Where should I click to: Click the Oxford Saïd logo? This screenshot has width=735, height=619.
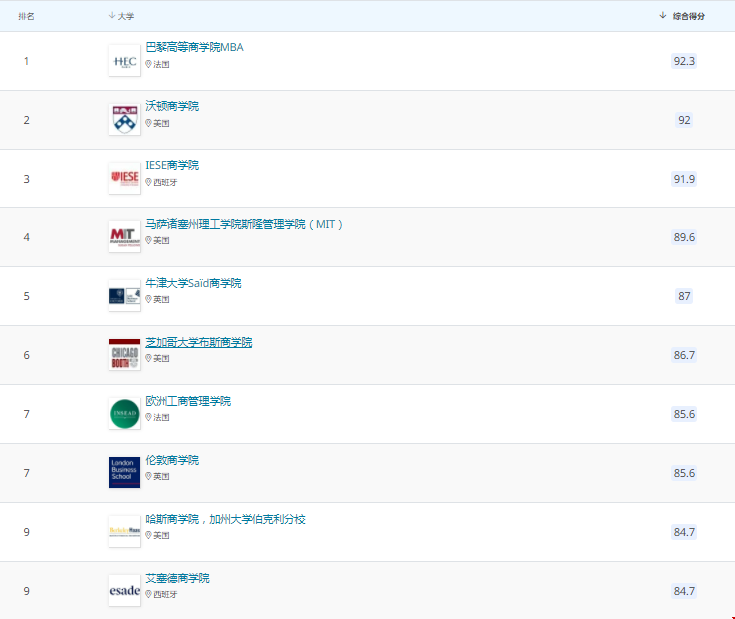coord(124,296)
